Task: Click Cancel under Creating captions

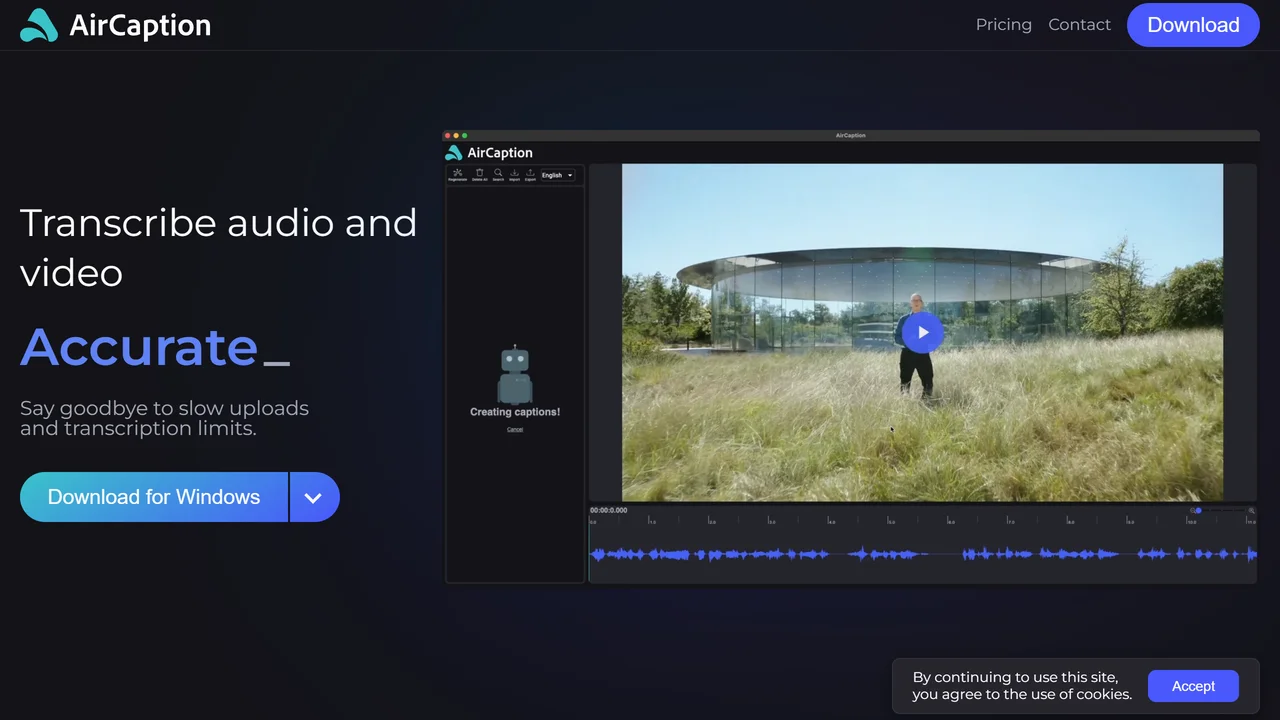Action: 515,429
